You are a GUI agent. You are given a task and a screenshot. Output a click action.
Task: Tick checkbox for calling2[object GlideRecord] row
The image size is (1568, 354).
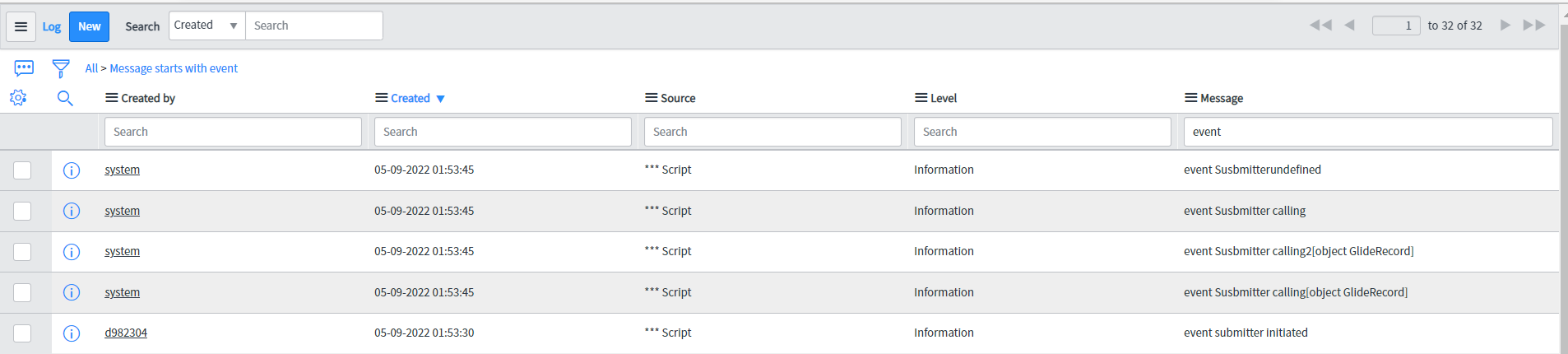click(22, 252)
